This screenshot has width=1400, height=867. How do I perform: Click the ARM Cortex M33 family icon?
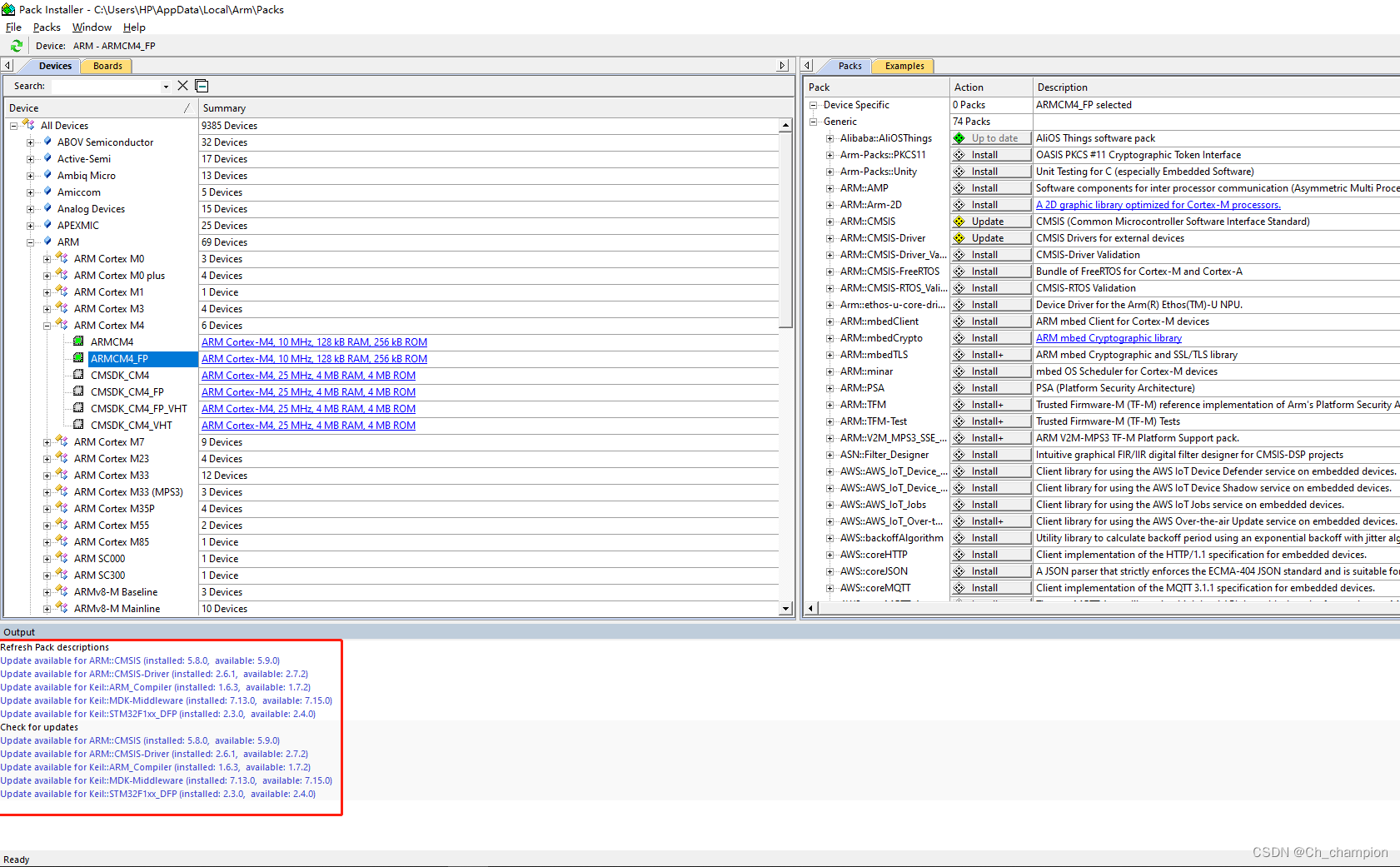pos(62,475)
